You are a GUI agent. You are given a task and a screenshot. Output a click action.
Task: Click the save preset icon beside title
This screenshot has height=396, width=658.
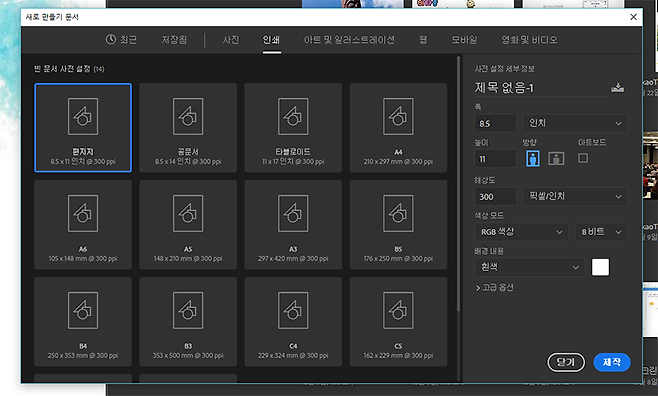pos(617,88)
